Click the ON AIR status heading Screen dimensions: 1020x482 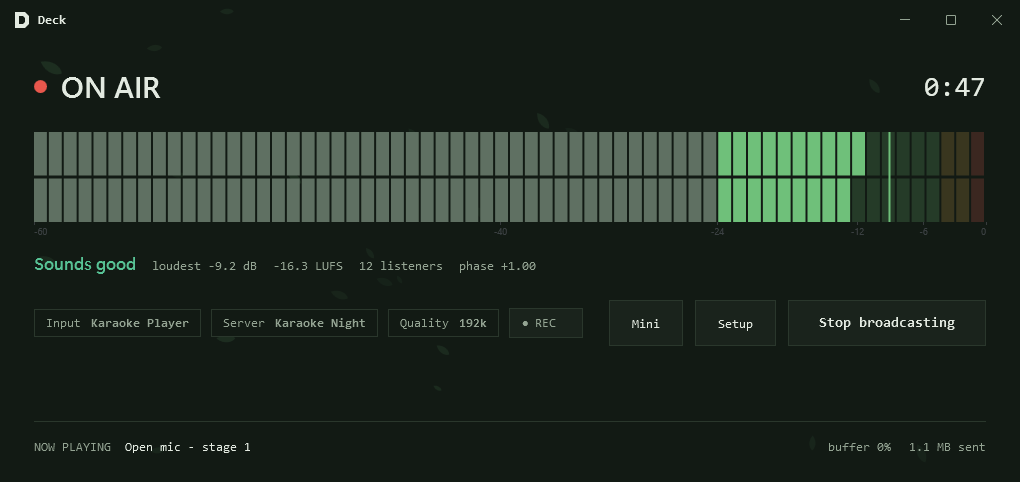[x=111, y=88]
